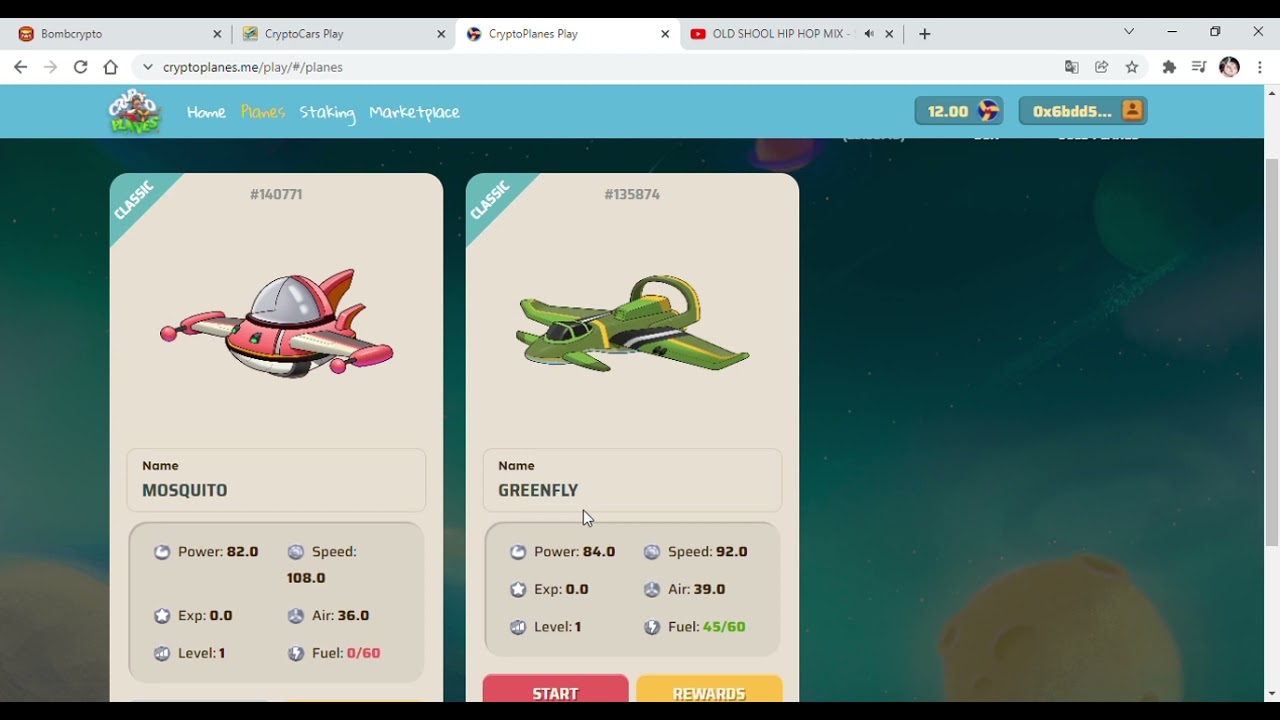Switch to the OLD SHOOL HIP HOP MIX tab
The image size is (1280, 720).
point(790,34)
